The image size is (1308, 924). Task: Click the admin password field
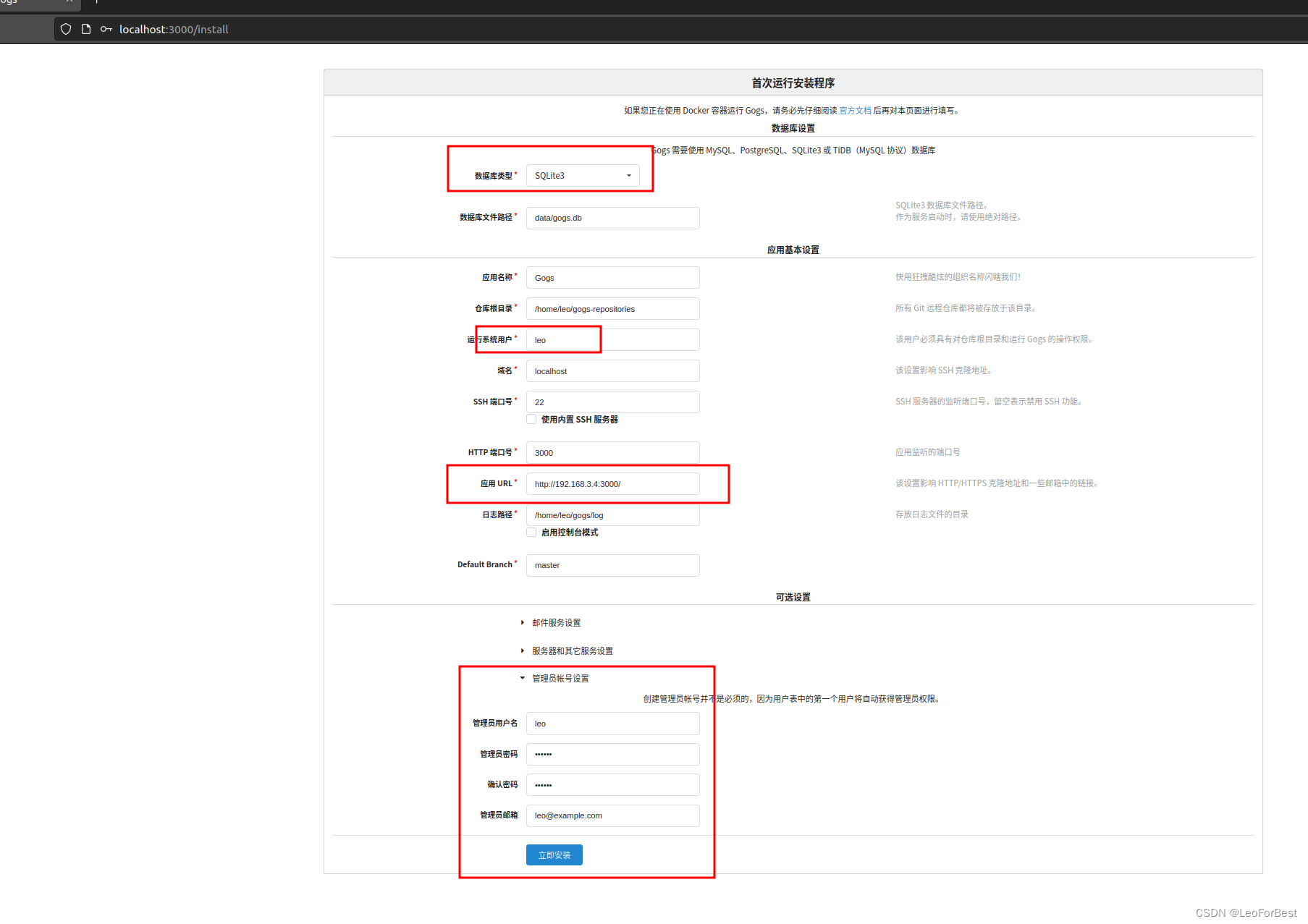point(612,754)
